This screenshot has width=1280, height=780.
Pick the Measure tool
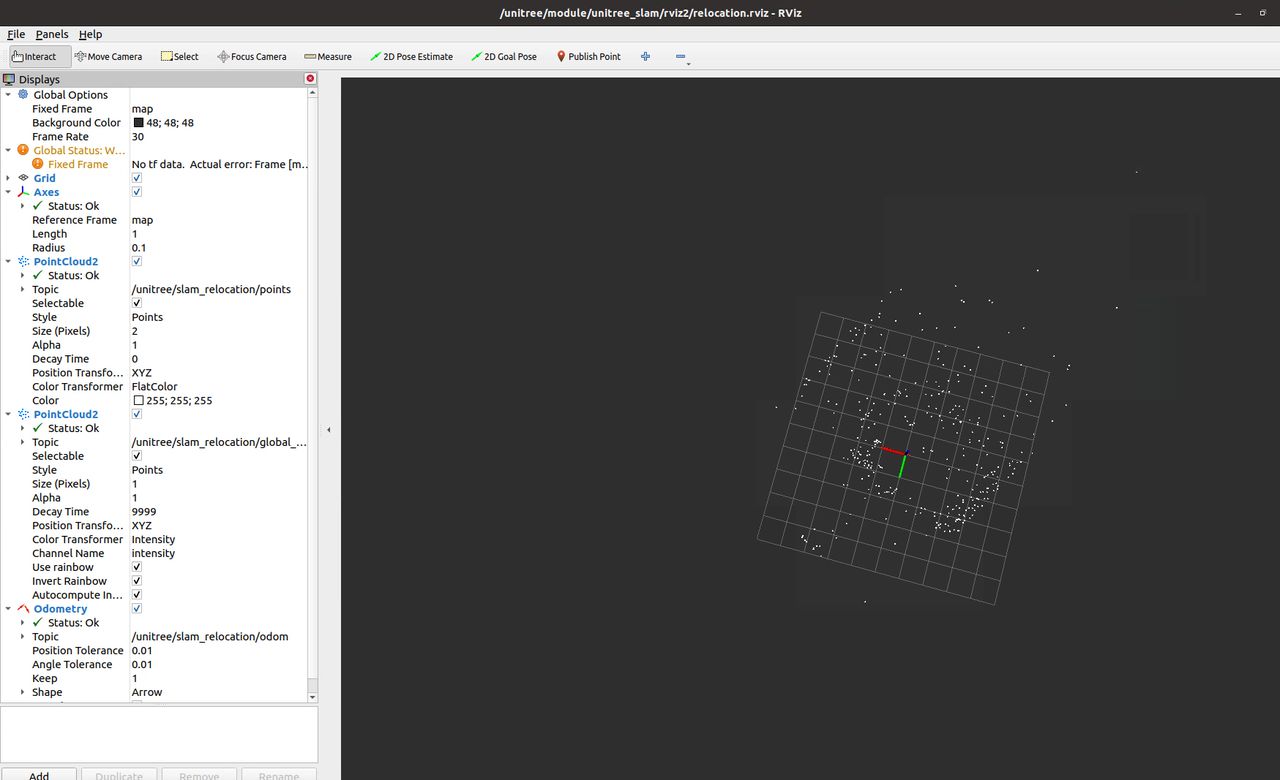coord(328,57)
